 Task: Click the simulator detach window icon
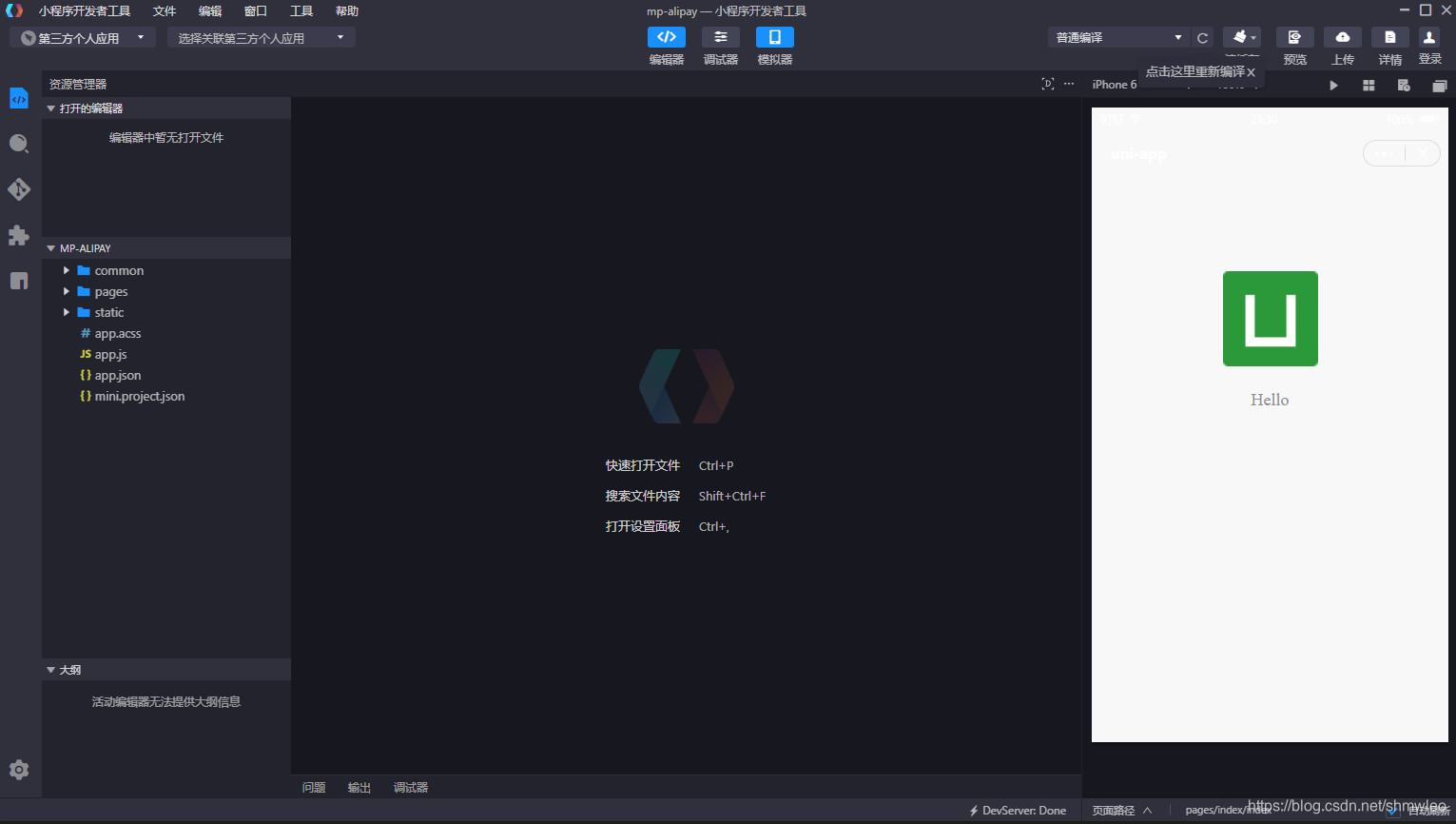[1439, 86]
